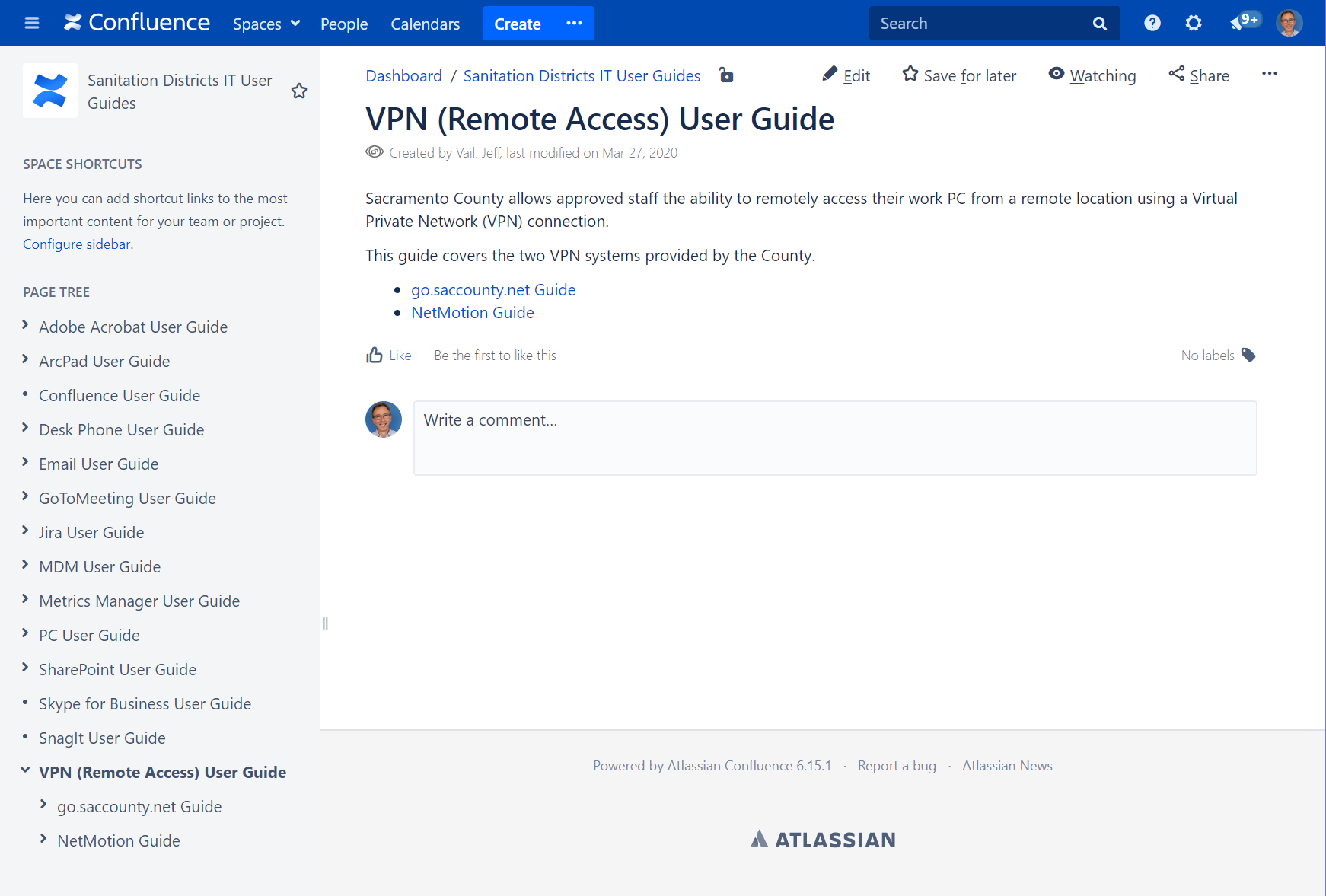Click the pencil Edit button
This screenshot has width=1326, height=896.
[846, 75]
